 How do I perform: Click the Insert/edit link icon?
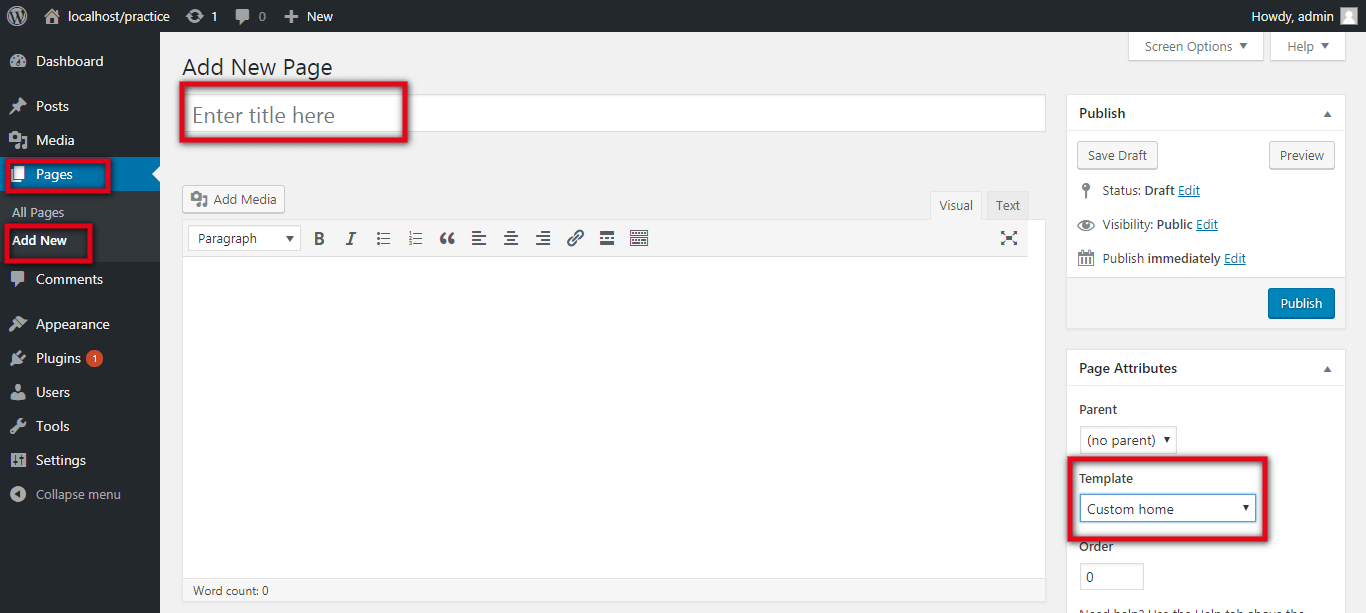575,239
